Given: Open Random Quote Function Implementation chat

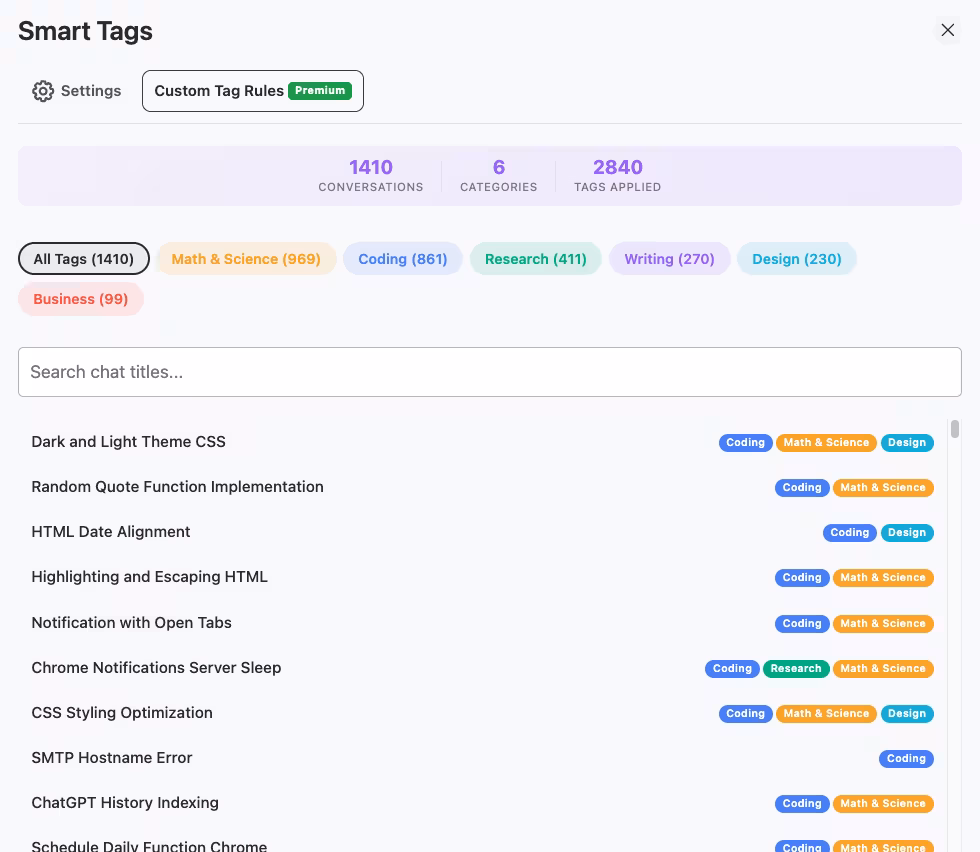Looking at the screenshot, I should (178, 487).
